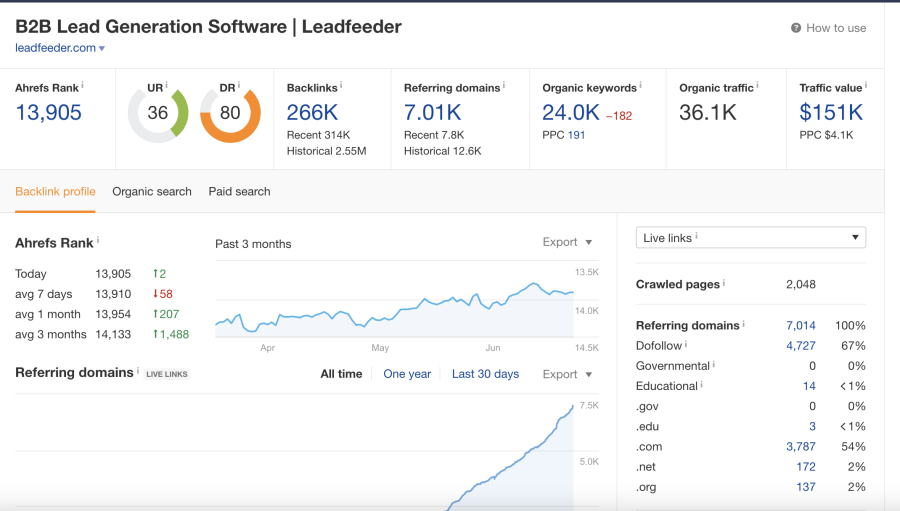The image size is (900, 511).
Task: Click info icon next to Educational
Action: tap(702, 384)
